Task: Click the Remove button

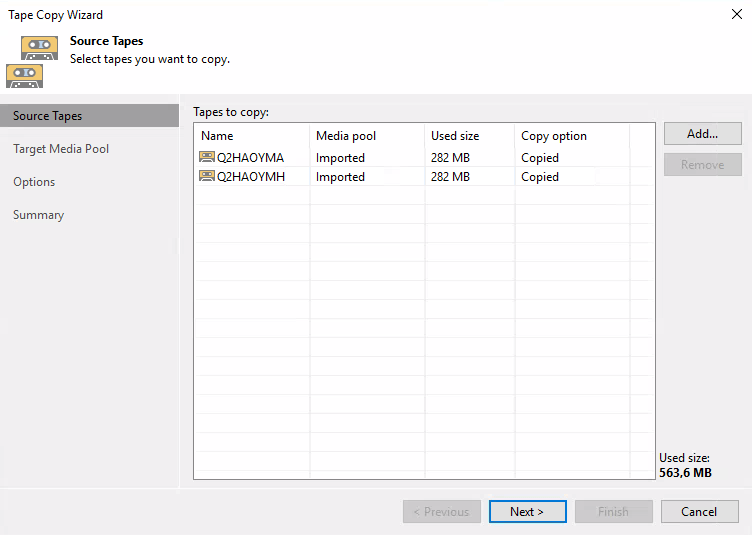Action: (x=703, y=164)
